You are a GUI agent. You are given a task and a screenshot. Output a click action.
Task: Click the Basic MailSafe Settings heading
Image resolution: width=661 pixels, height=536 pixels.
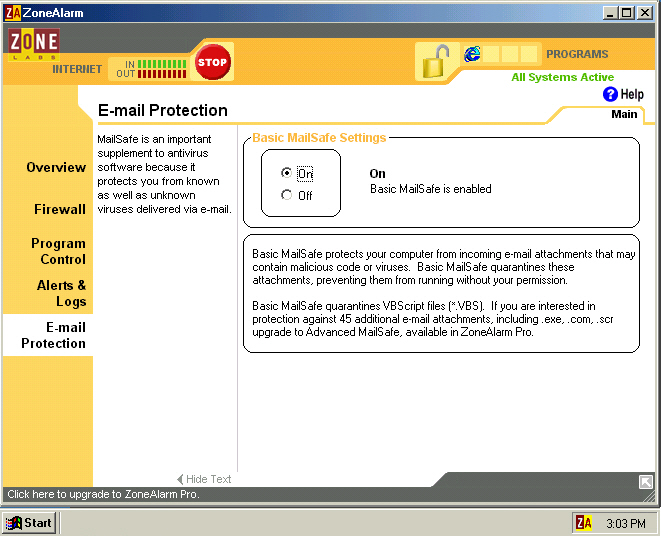click(319, 138)
